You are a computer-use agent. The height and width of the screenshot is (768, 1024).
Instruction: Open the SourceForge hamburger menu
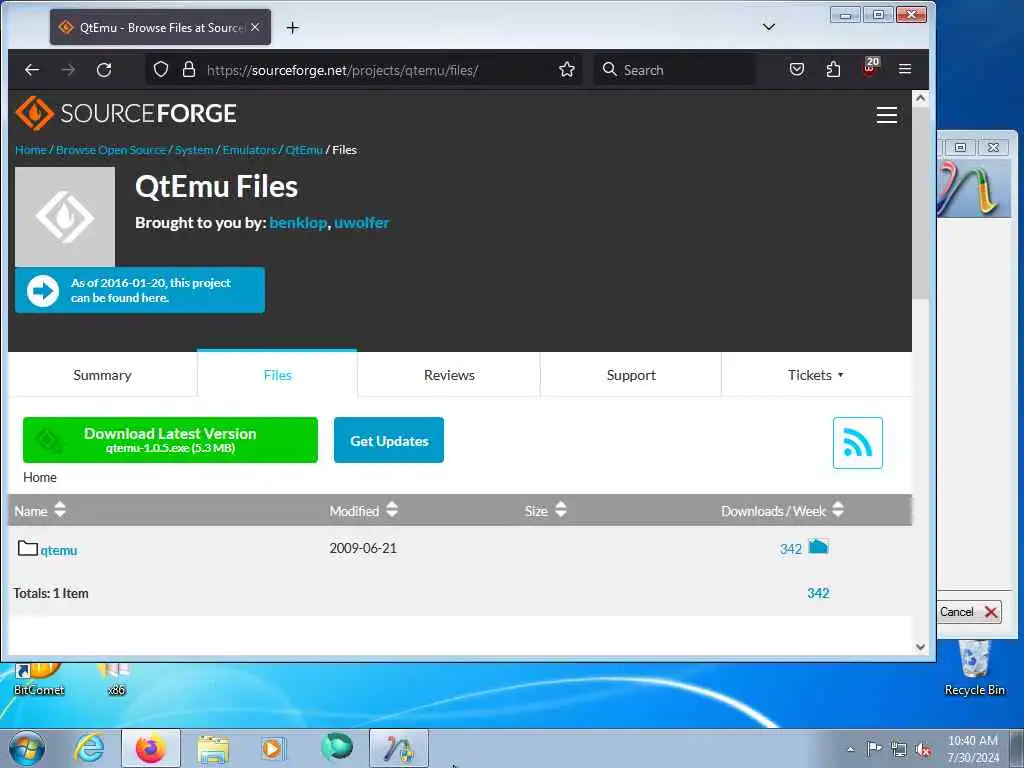[x=887, y=115]
